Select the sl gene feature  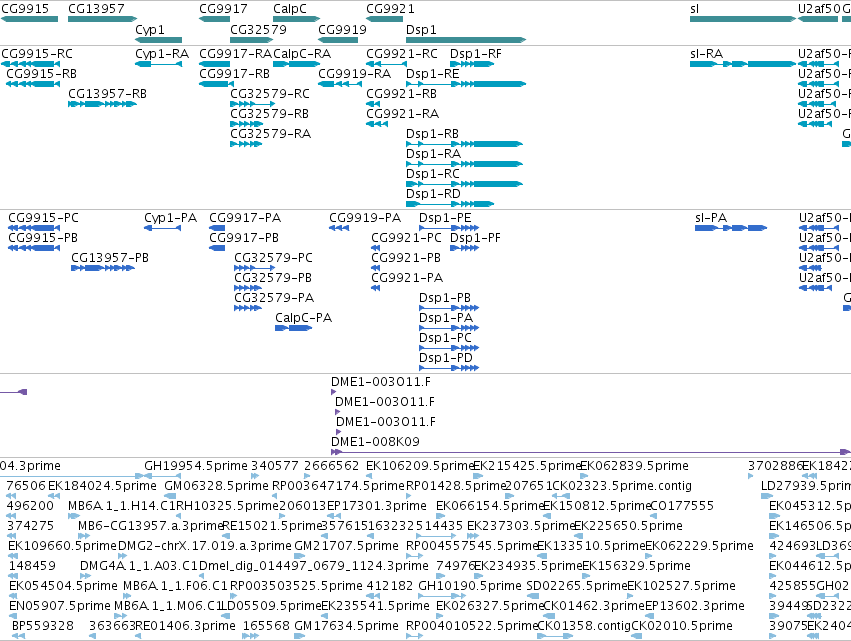pos(742,19)
